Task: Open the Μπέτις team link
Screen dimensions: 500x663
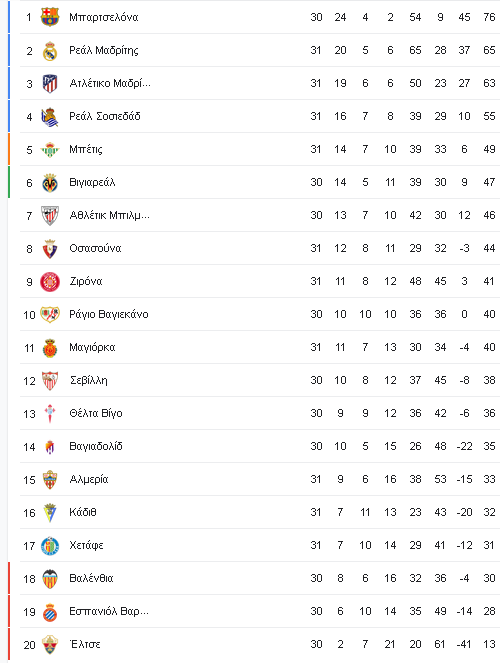Action: click(86, 150)
